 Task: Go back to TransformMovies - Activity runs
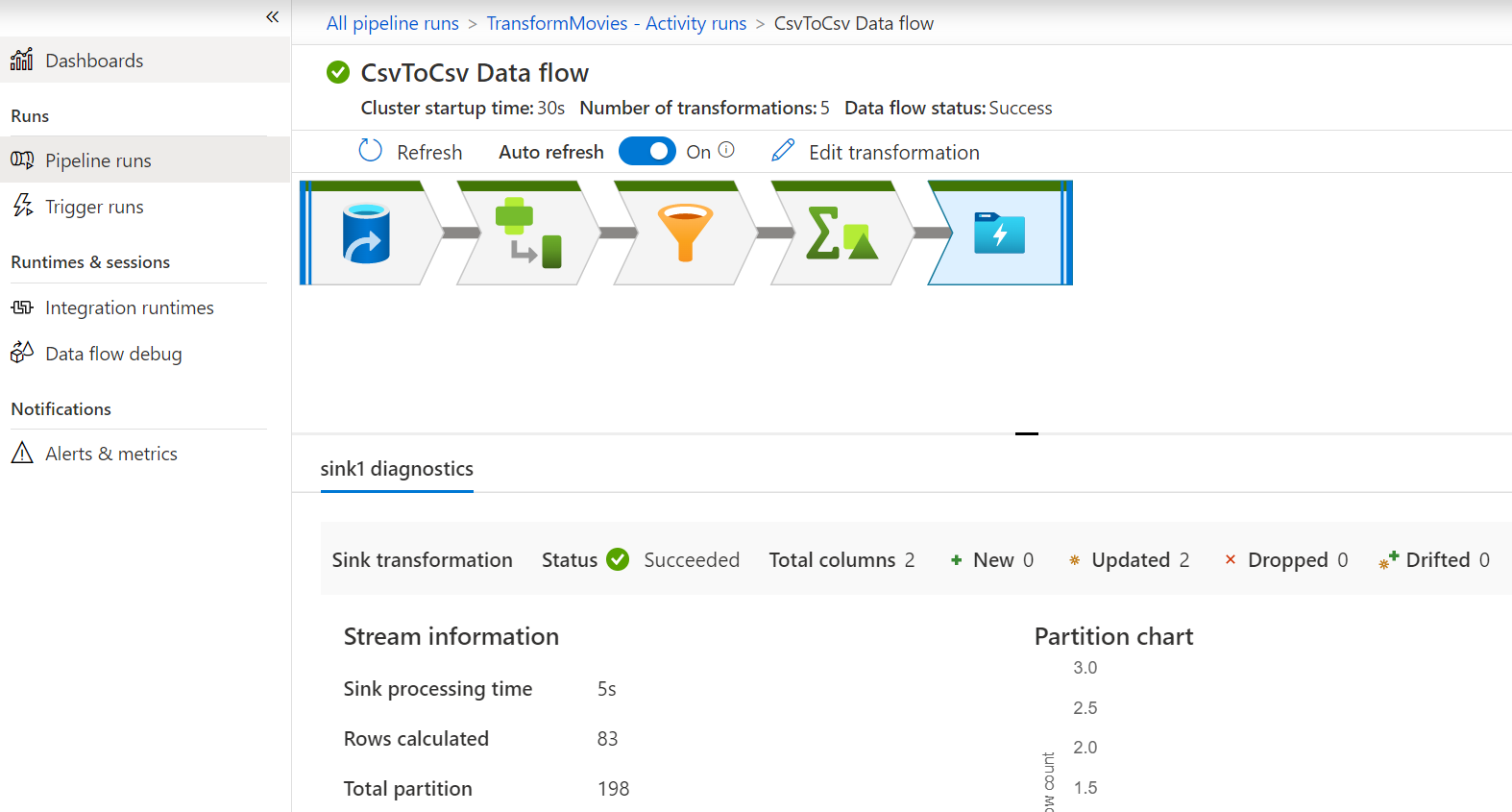coord(616,23)
